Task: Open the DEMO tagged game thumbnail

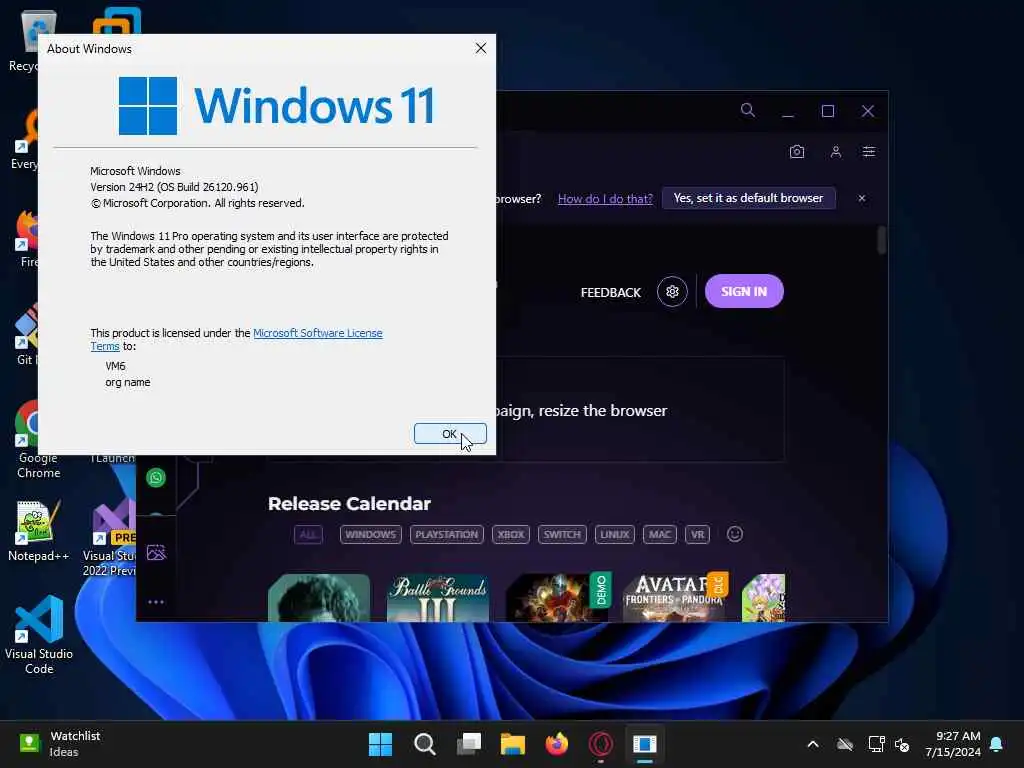Action: [x=556, y=598]
